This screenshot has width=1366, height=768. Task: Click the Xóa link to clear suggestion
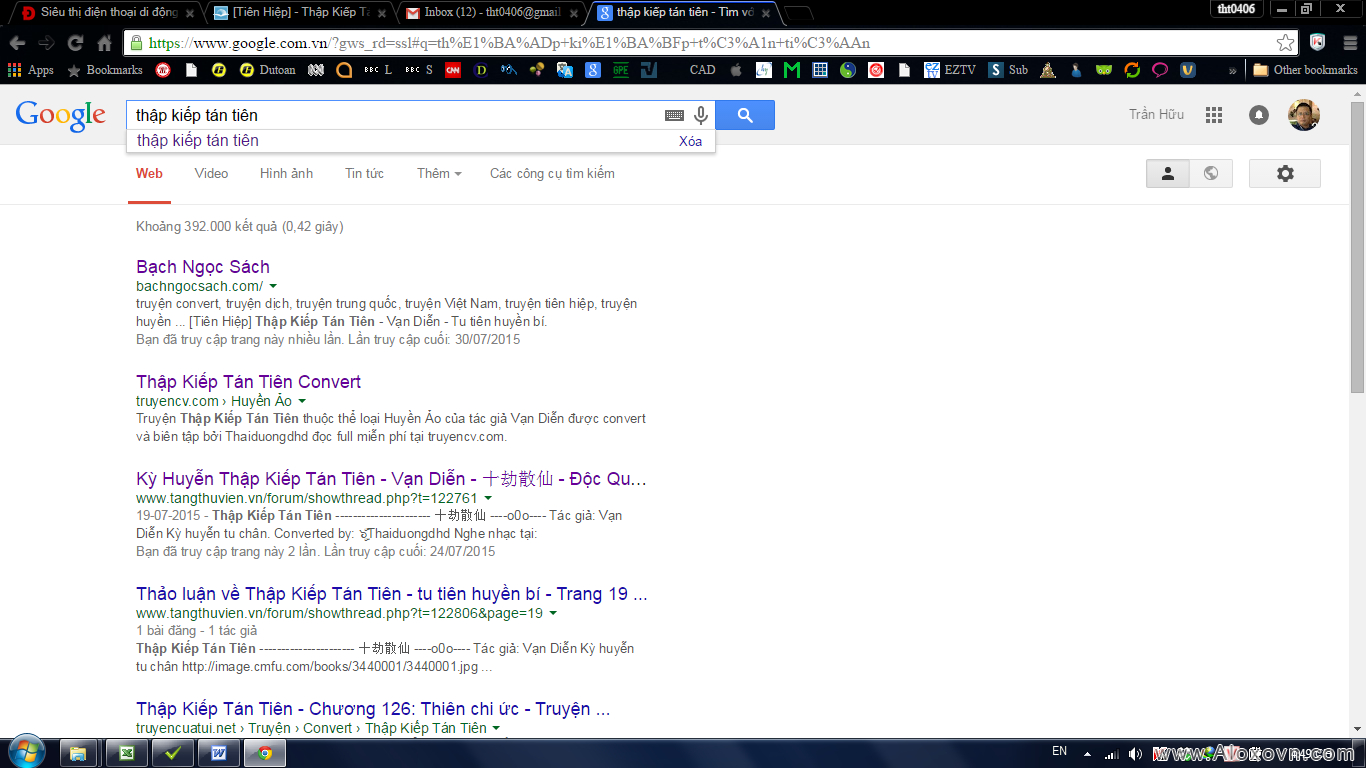tap(692, 141)
